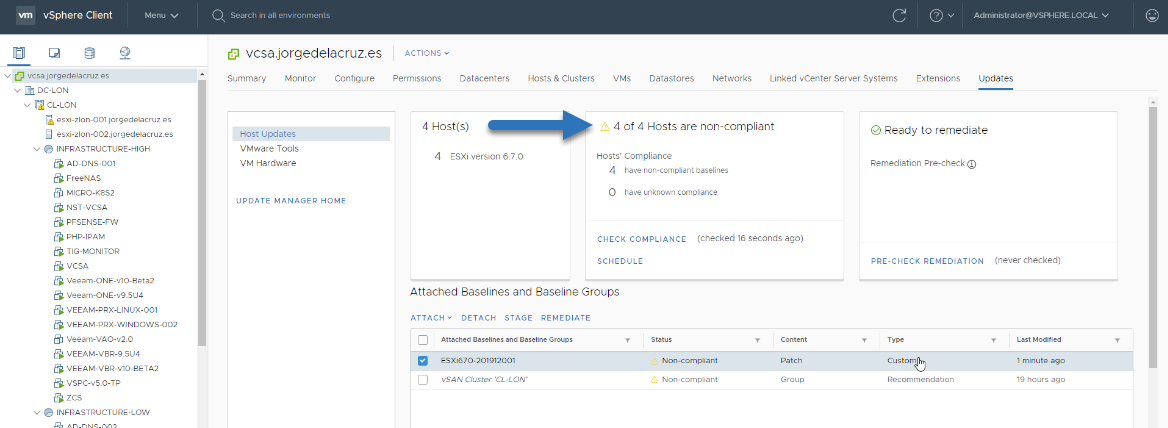Viewport: 1168px width, 428px height.
Task: Click the MICRO-K8S2 VM icon
Action: click(x=58, y=193)
